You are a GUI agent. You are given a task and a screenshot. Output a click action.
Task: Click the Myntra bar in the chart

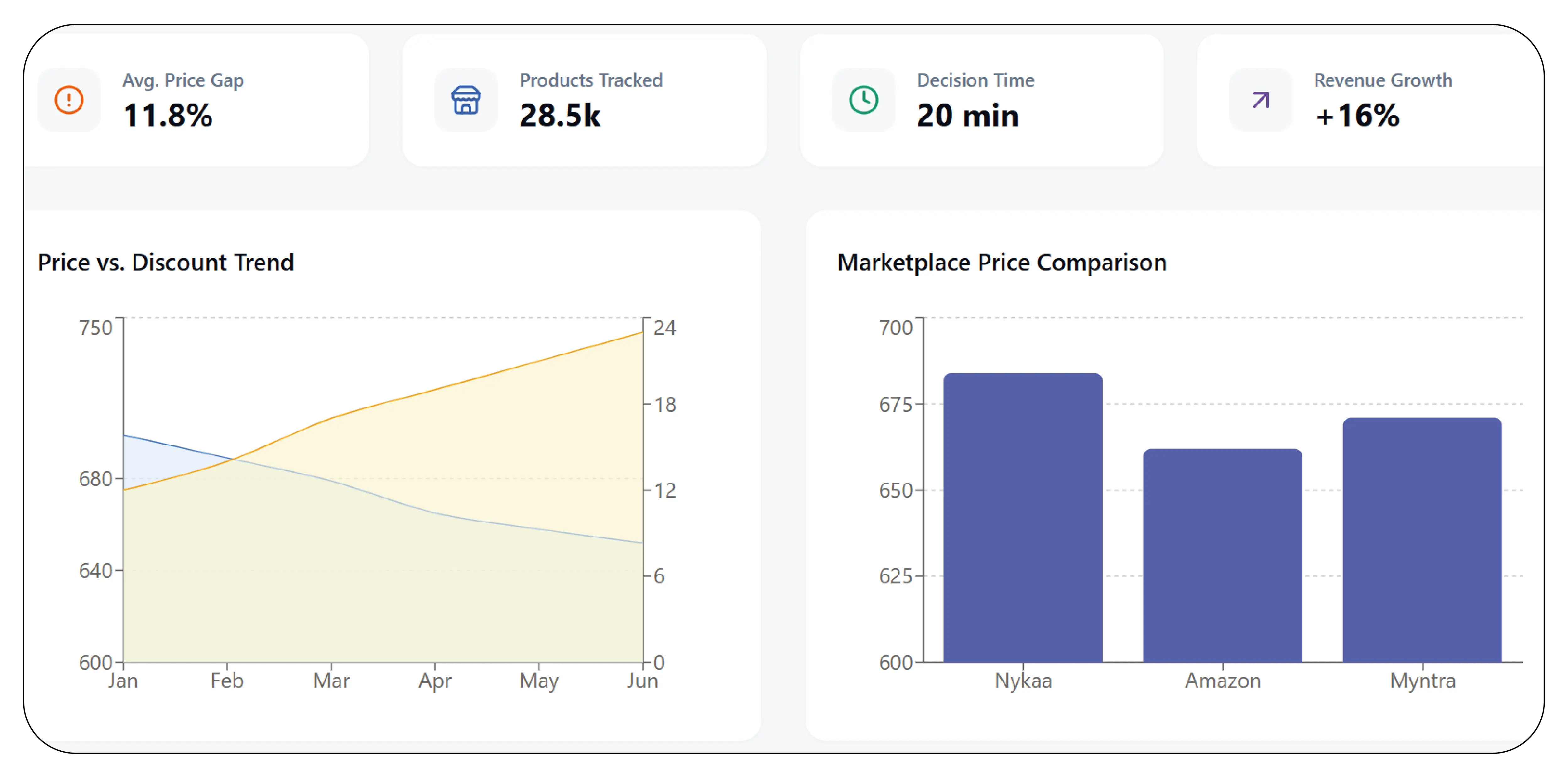pyautogui.click(x=1422, y=539)
